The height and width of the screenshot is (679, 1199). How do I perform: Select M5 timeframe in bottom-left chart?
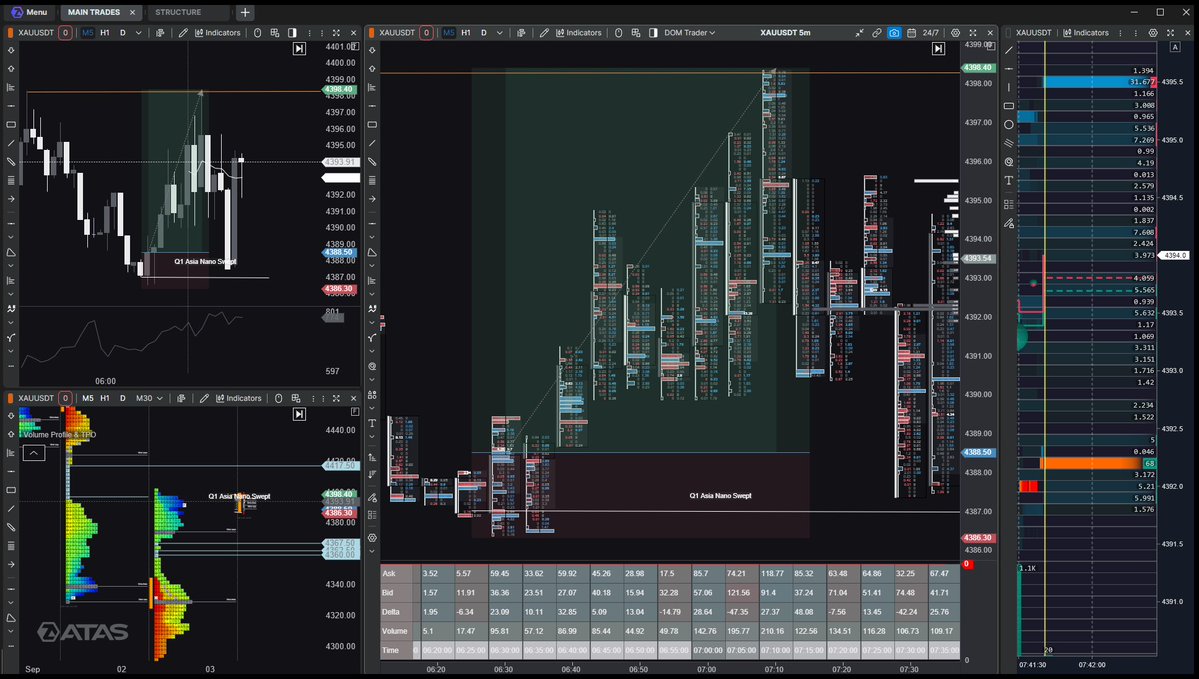tap(88, 398)
